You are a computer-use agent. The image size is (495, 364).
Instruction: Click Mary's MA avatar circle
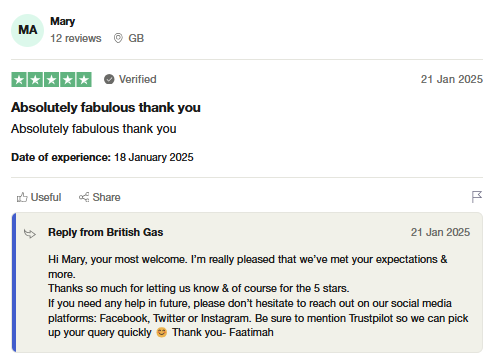pyautogui.click(x=28, y=30)
